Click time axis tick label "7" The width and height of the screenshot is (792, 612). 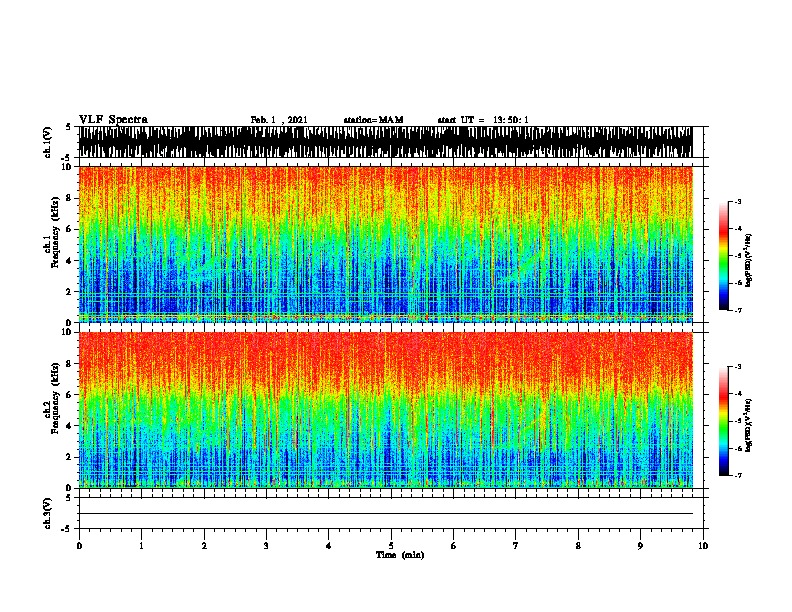(x=516, y=546)
